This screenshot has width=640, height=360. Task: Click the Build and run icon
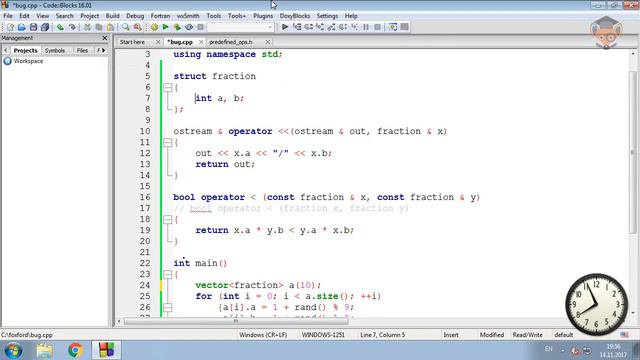coord(177,27)
